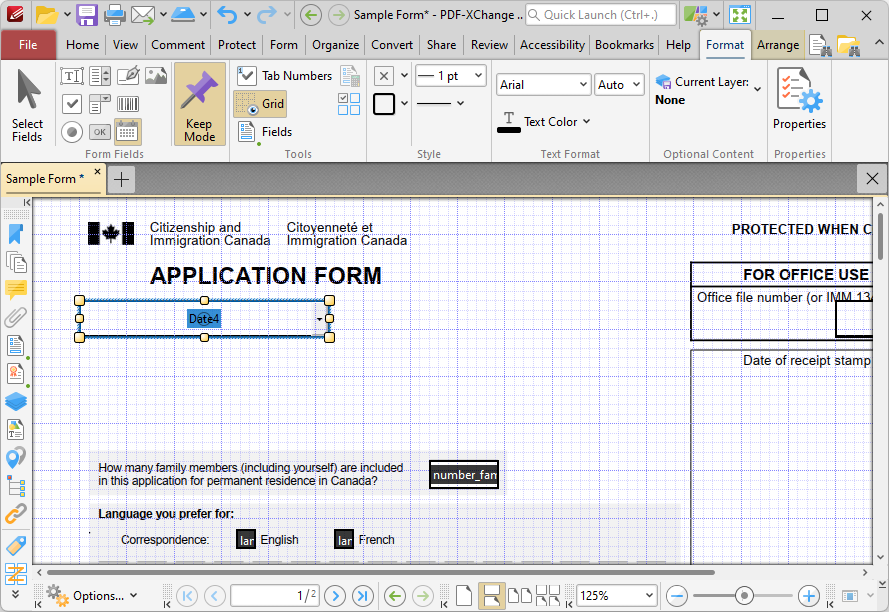
Task: Click the zoom out minus button
Action: pyautogui.click(x=677, y=596)
